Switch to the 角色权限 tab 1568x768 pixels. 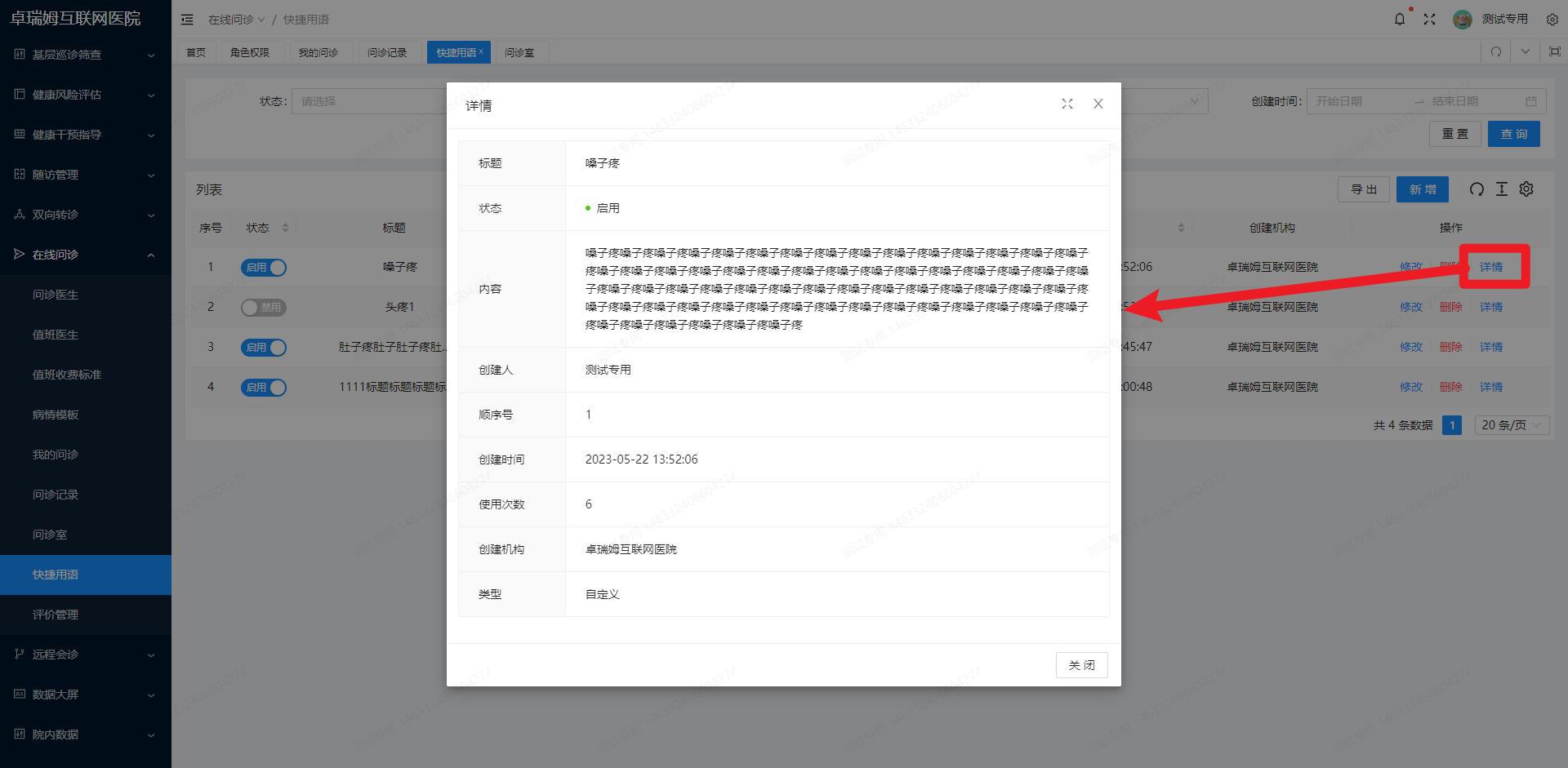click(250, 51)
